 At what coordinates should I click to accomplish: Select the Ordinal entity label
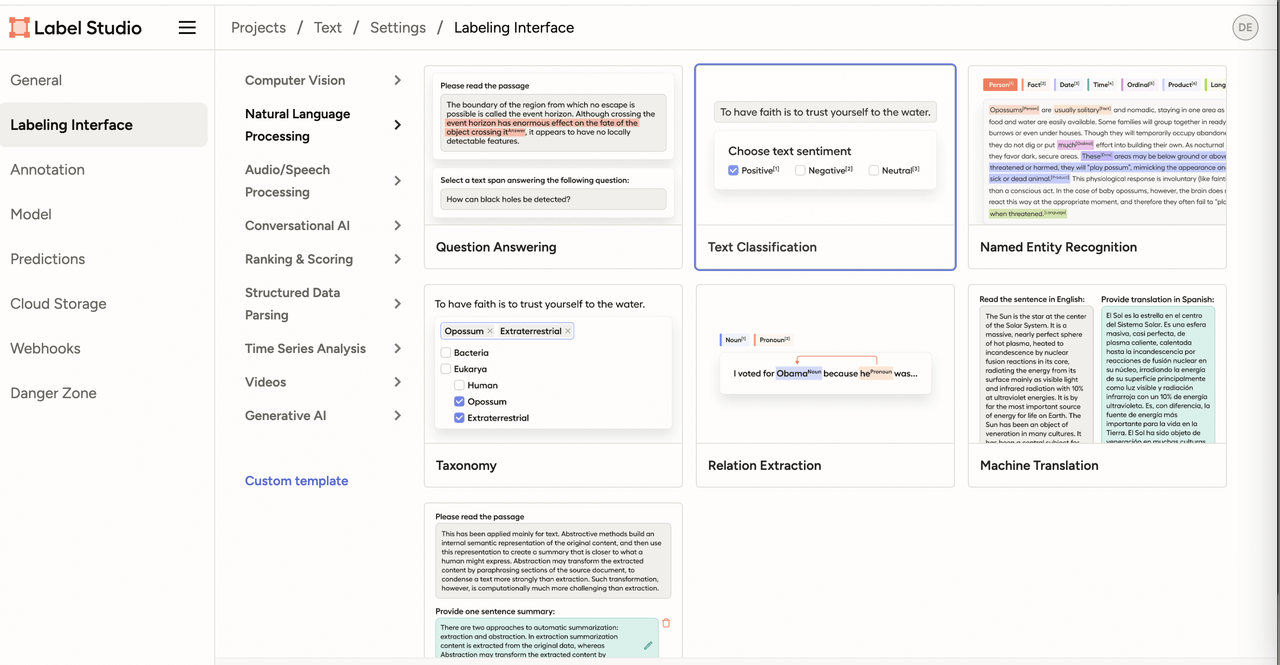click(x=1139, y=85)
